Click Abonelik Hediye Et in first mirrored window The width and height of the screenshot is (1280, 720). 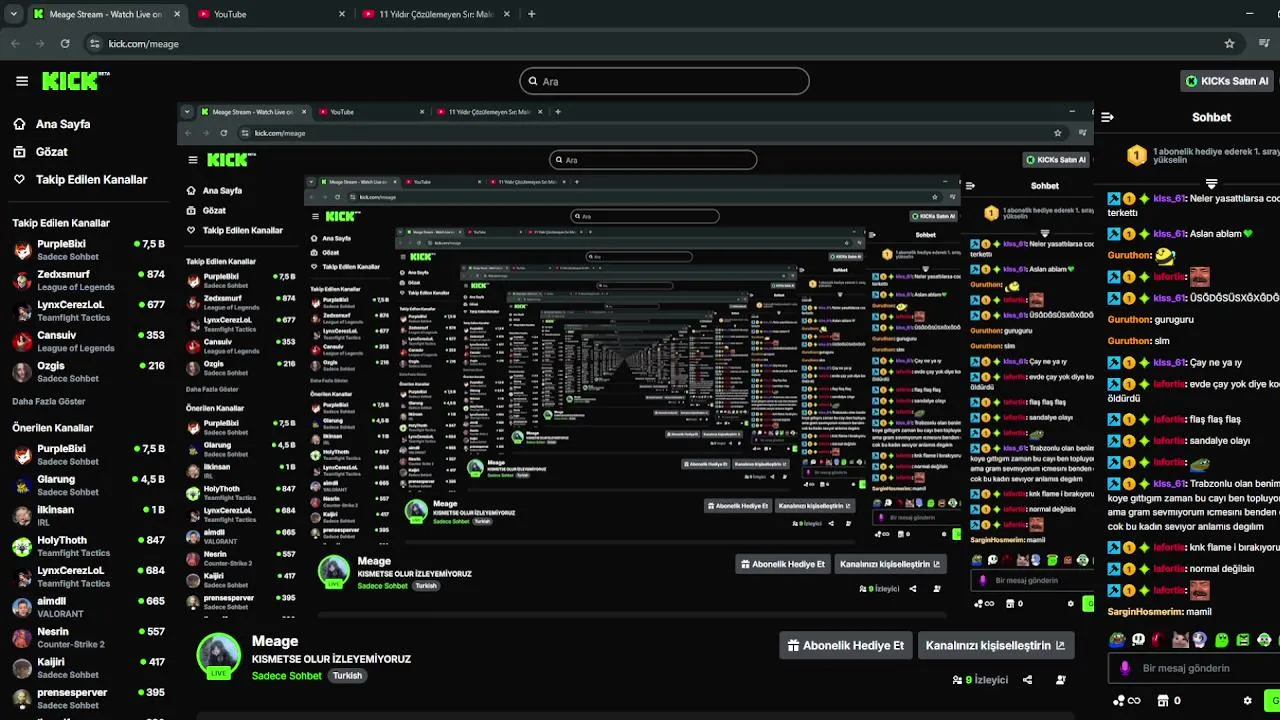pyautogui.click(x=785, y=564)
